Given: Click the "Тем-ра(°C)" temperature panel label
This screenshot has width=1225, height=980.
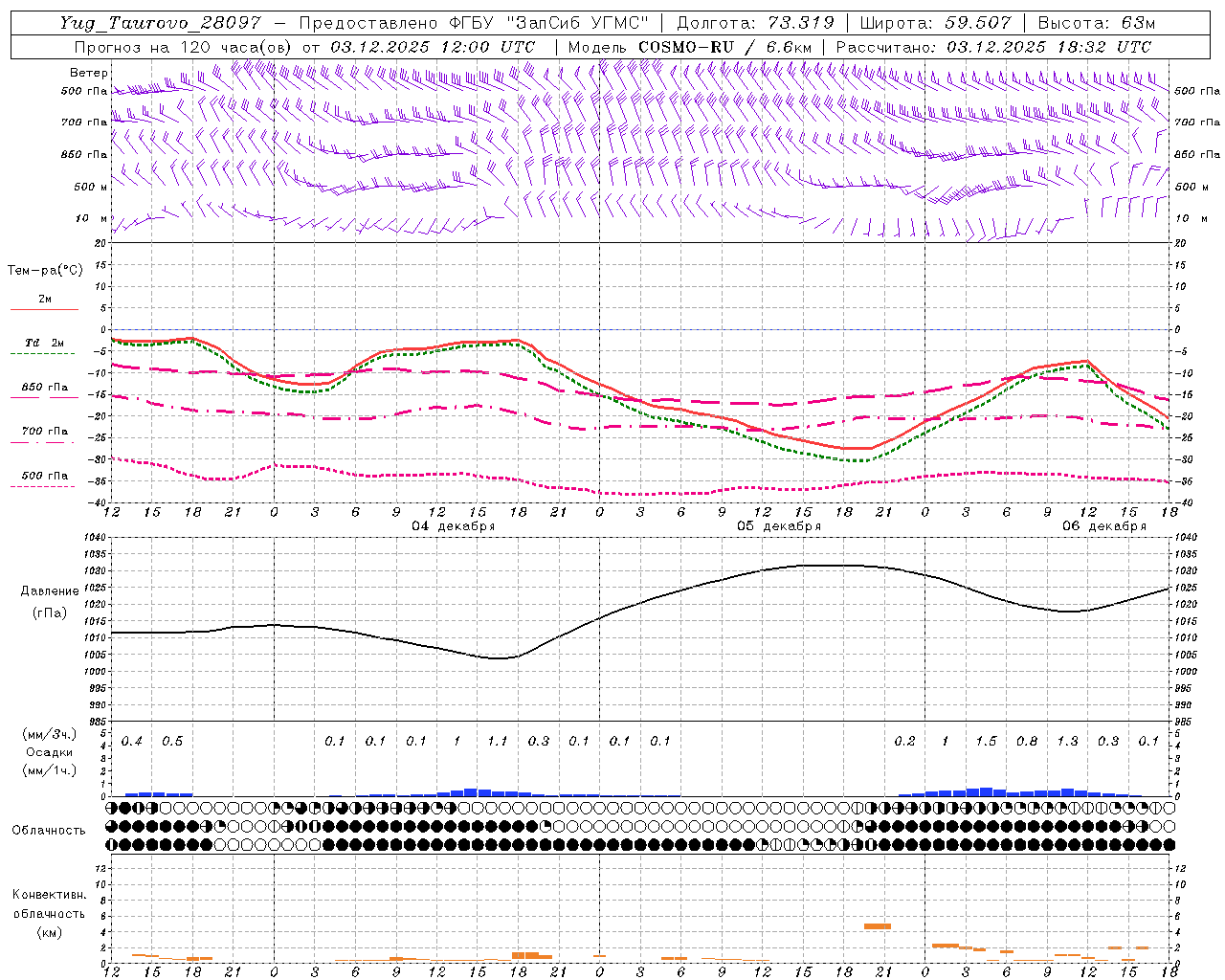Looking at the screenshot, I should [45, 271].
